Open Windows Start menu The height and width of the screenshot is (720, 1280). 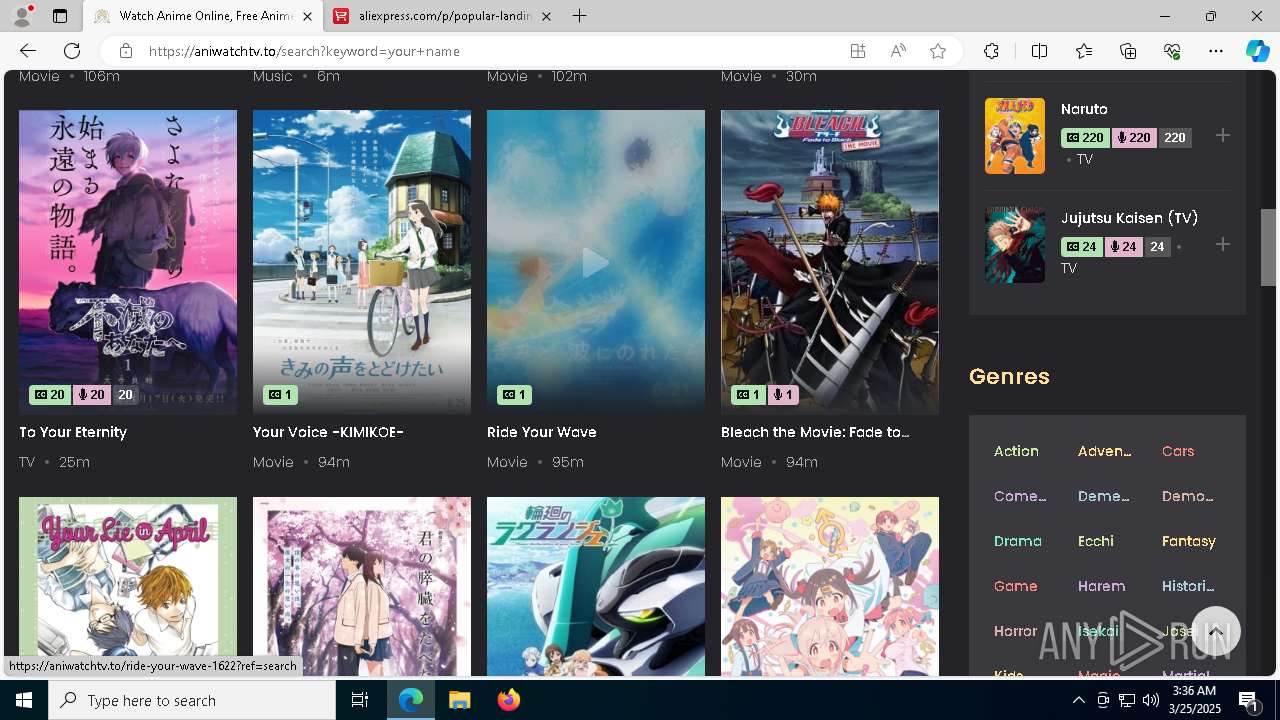[24, 700]
